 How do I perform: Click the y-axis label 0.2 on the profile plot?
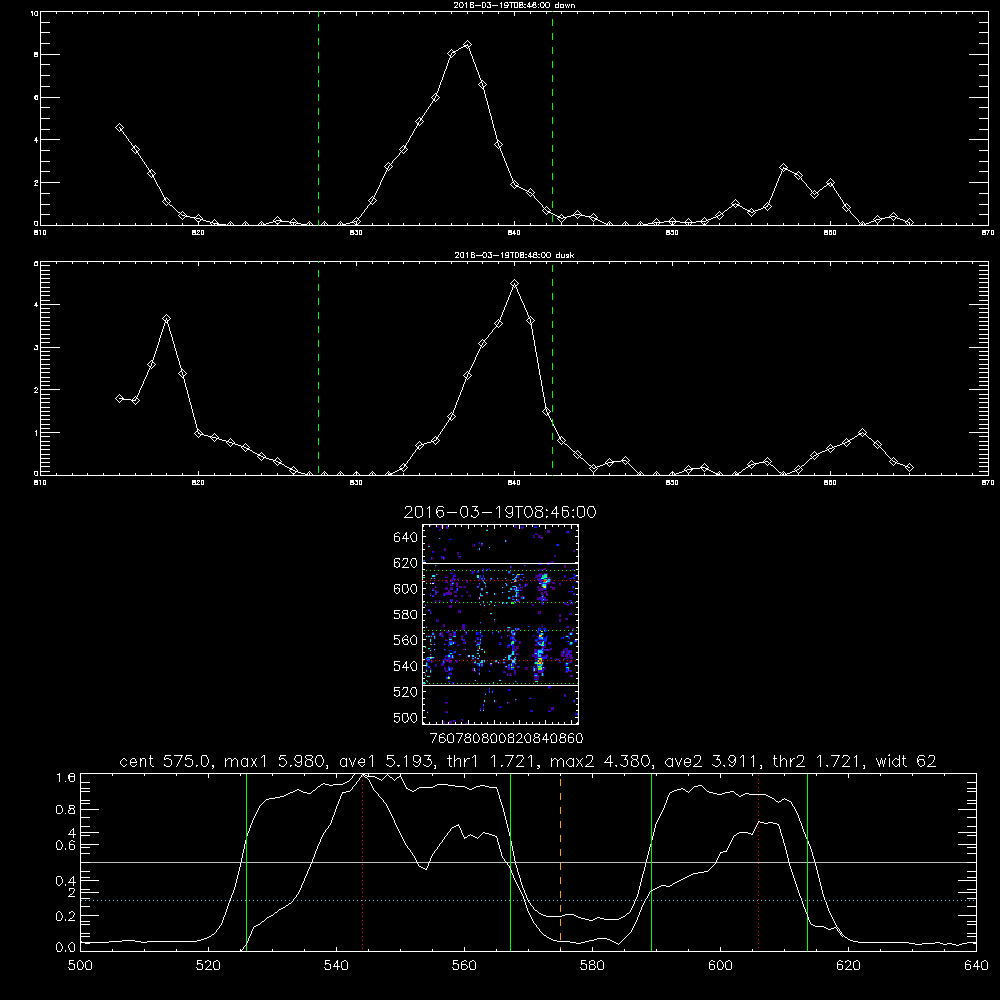[x=66, y=916]
